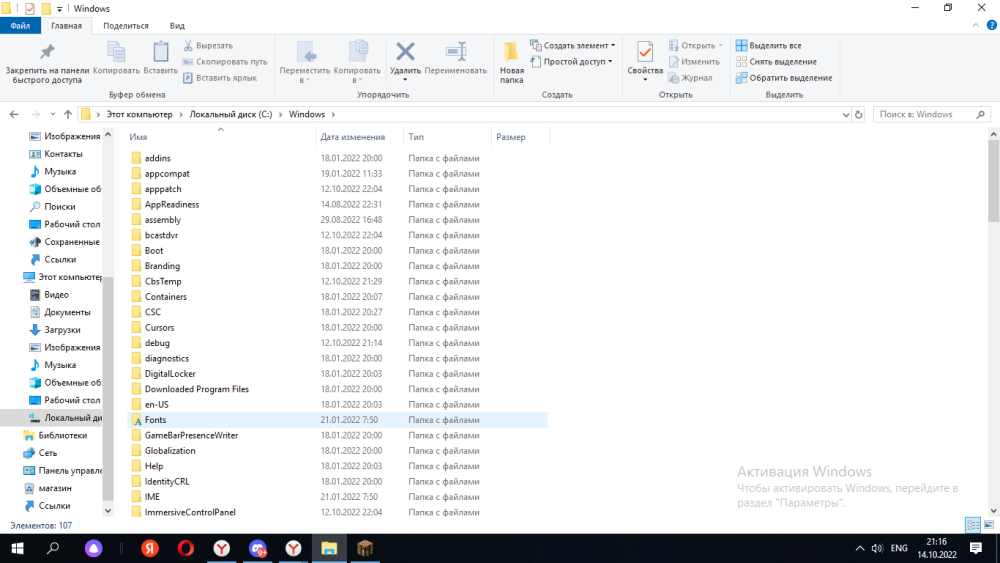Viewport: 1000px width, 563px height.
Task: Select Контакты in navigation pane
Action: click(x=63, y=154)
